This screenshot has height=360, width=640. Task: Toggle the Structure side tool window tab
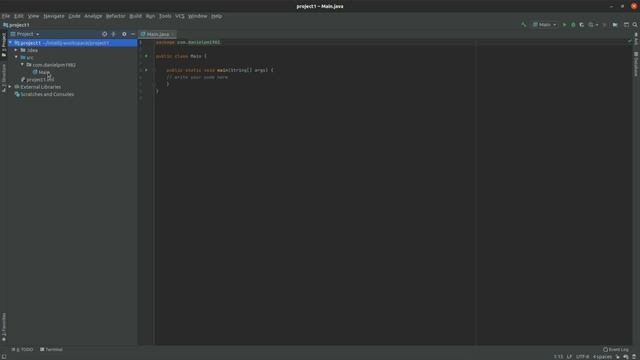point(4,78)
